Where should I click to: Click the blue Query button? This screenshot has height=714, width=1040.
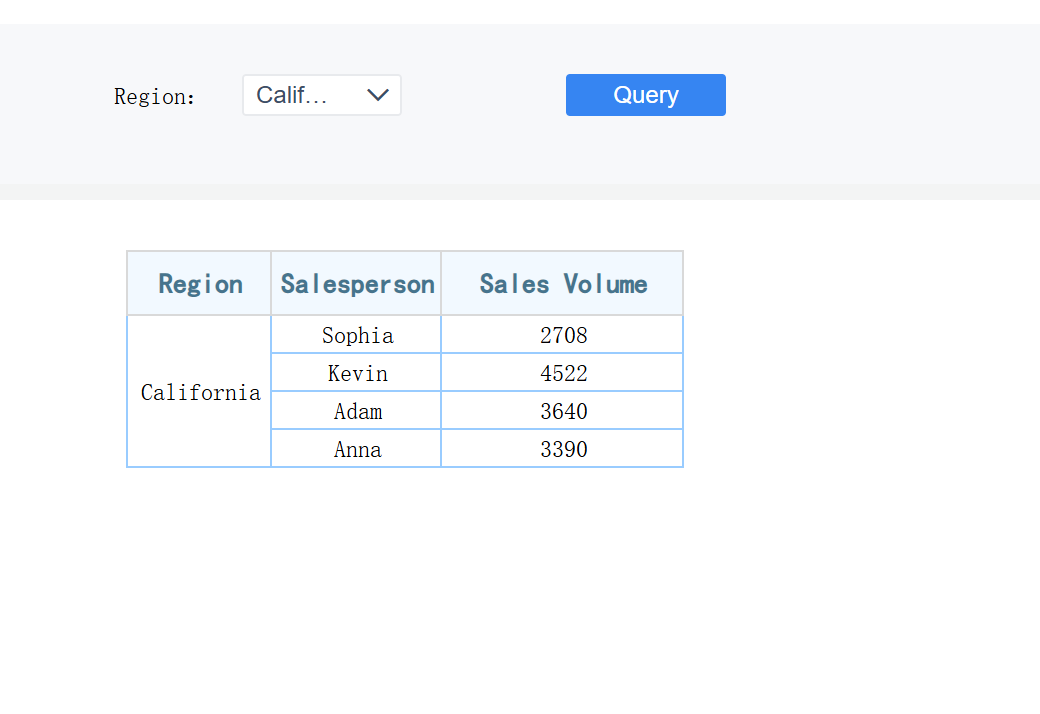point(645,95)
